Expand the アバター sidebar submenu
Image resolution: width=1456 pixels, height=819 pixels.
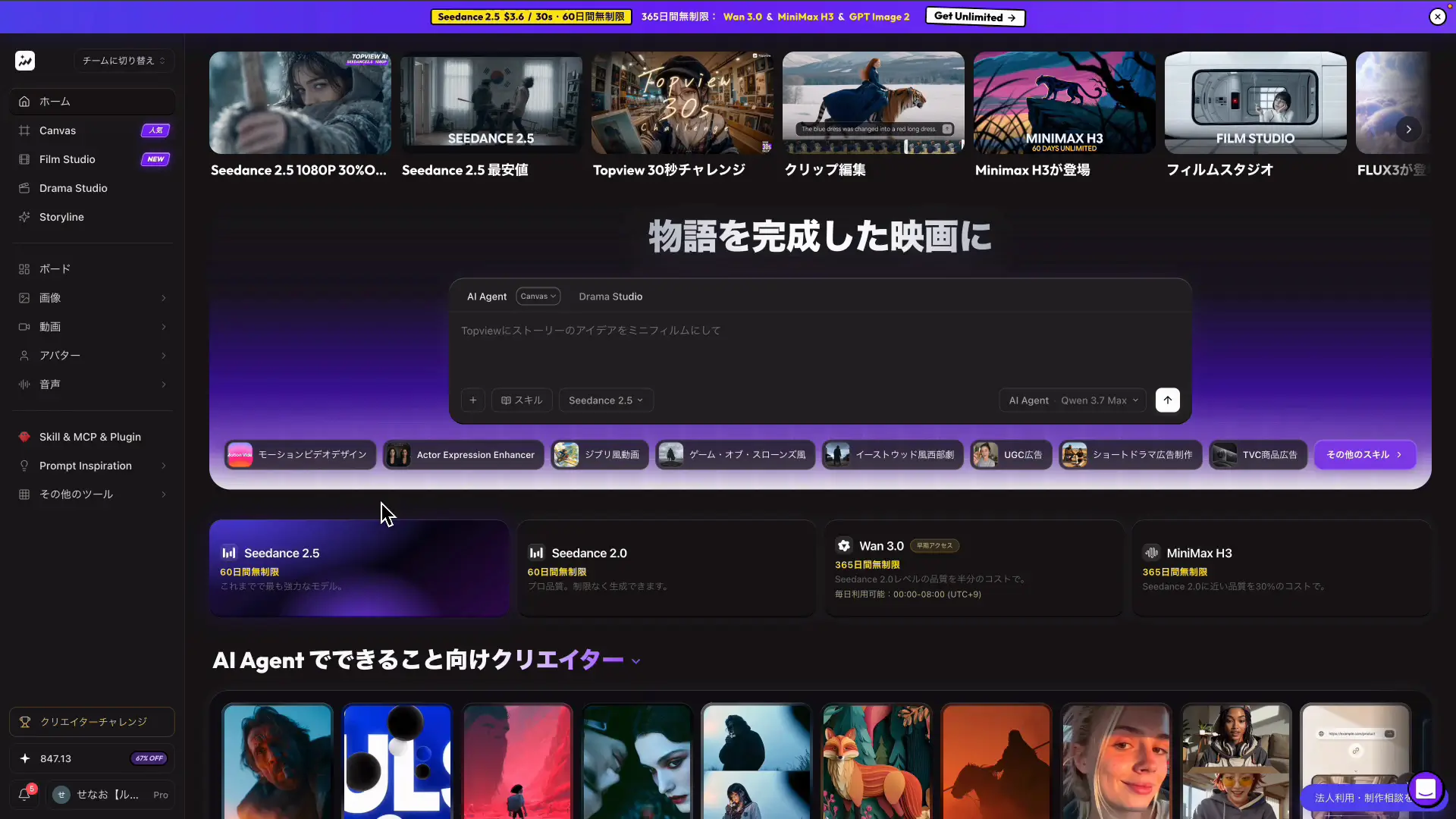tap(164, 356)
